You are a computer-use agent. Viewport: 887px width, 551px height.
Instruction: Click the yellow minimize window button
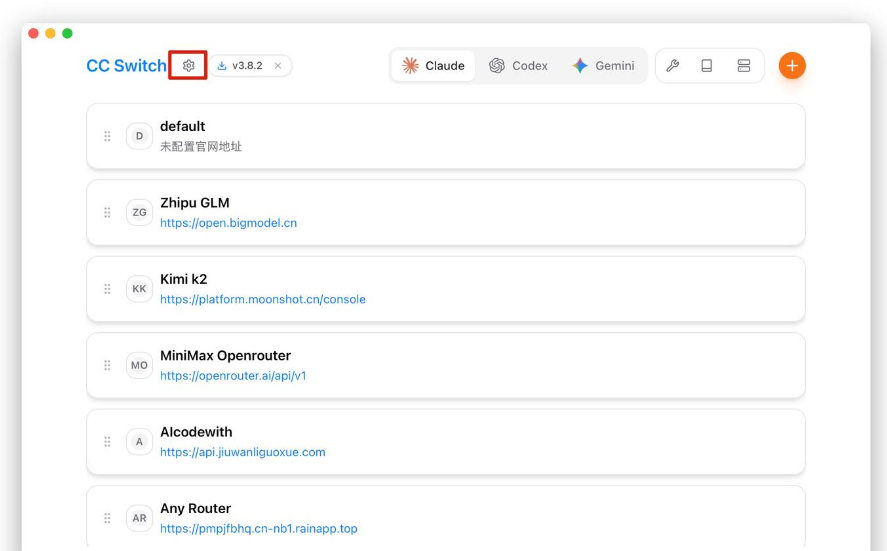click(50, 33)
